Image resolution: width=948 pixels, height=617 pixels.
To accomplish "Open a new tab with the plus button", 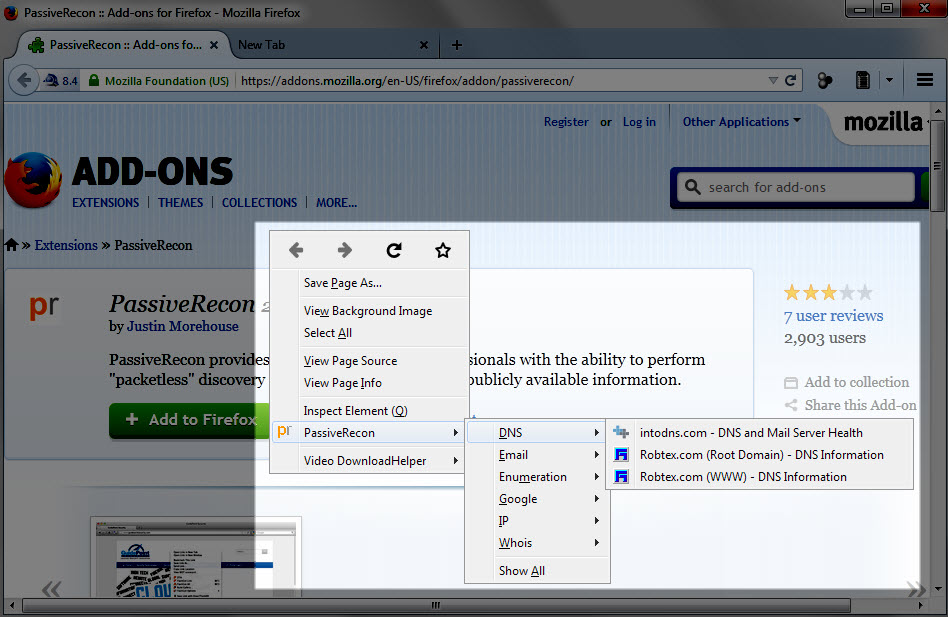I will click(457, 45).
